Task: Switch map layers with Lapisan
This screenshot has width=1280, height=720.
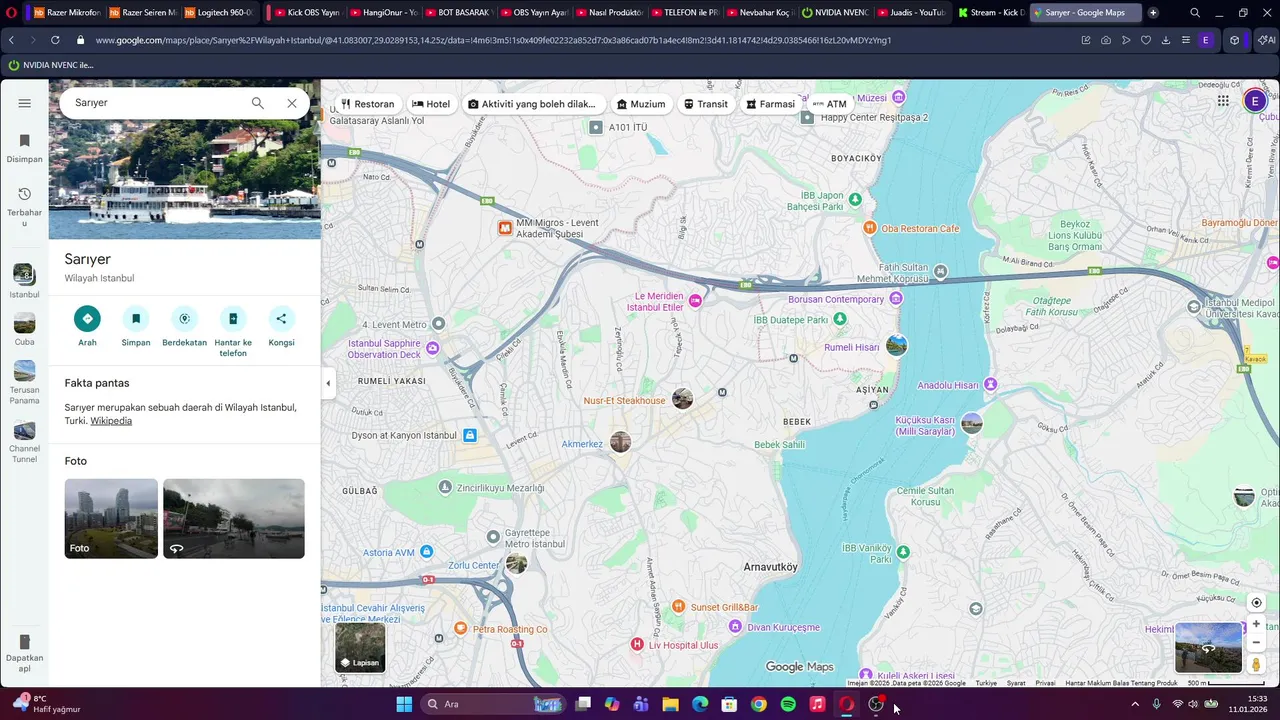Action: [x=360, y=647]
